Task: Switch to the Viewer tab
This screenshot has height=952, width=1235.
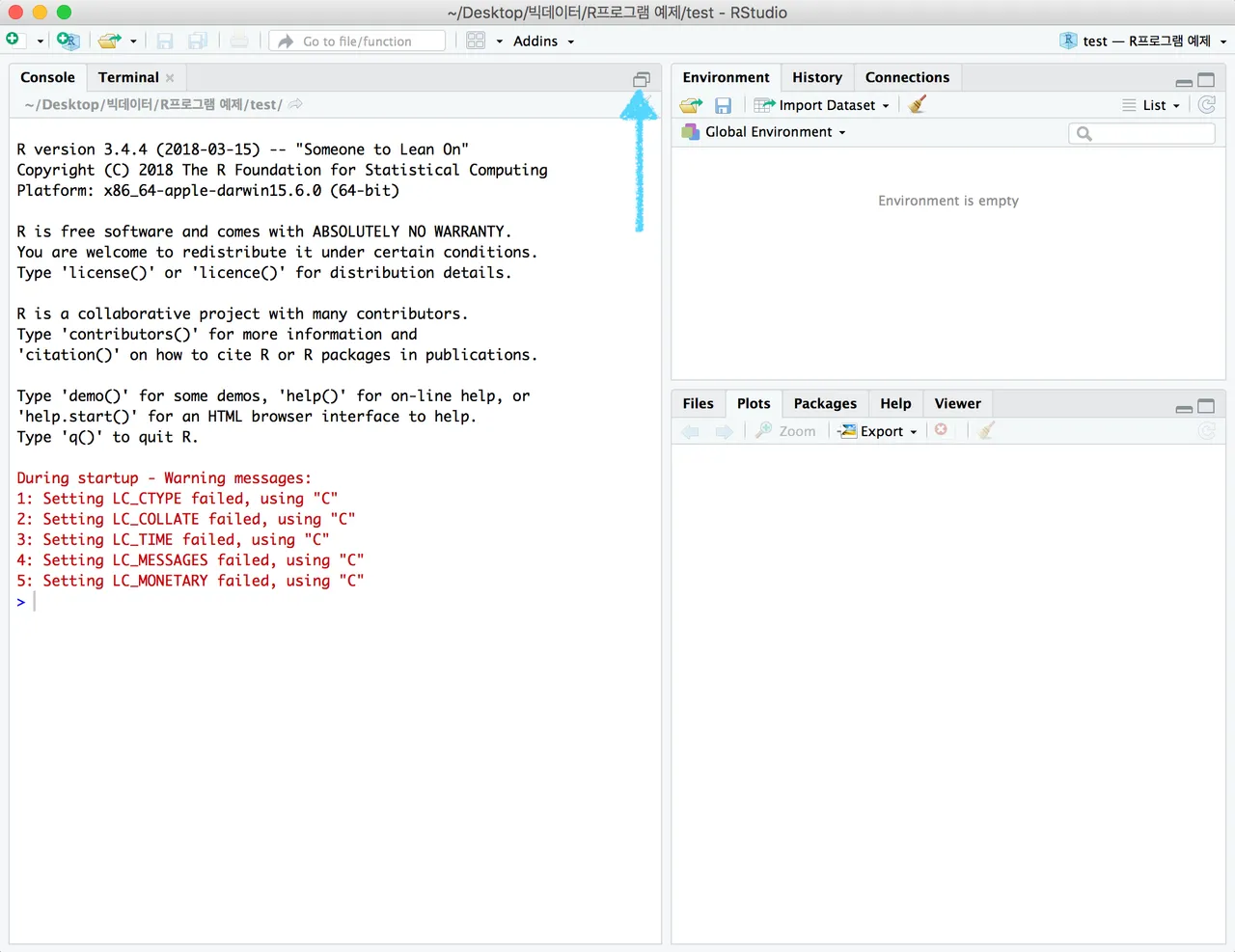Action: 957,403
